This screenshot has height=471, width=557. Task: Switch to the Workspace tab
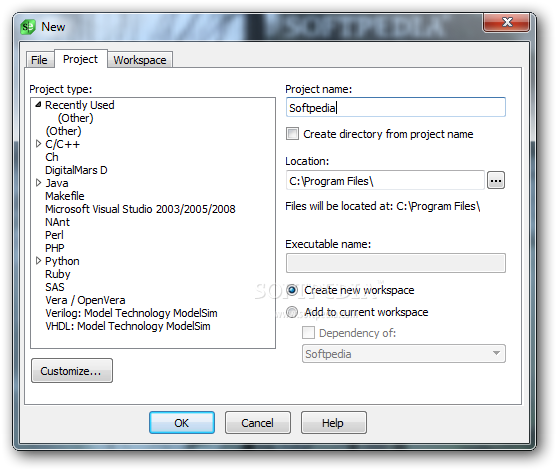[140, 60]
